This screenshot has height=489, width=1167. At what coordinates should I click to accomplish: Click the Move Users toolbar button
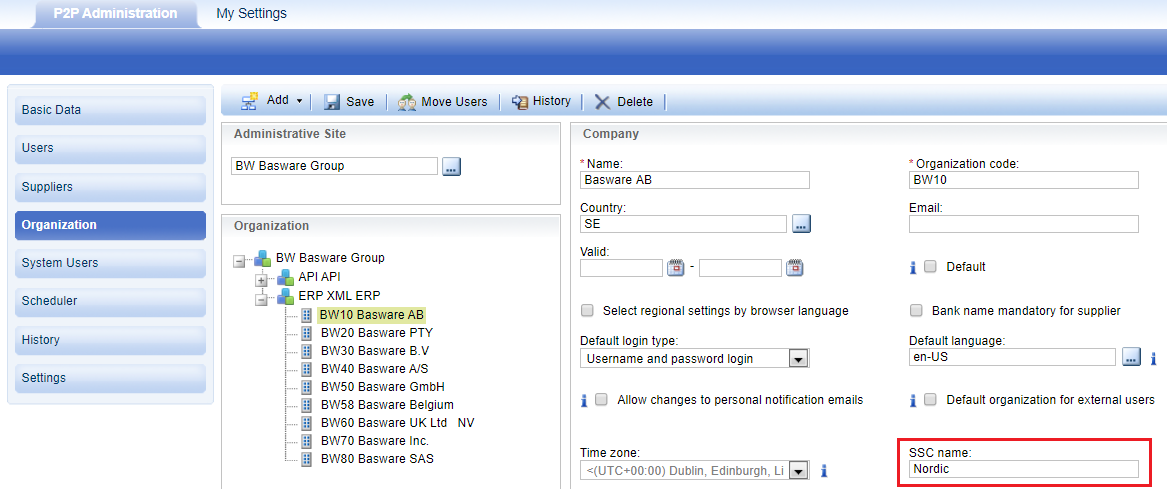pos(442,101)
